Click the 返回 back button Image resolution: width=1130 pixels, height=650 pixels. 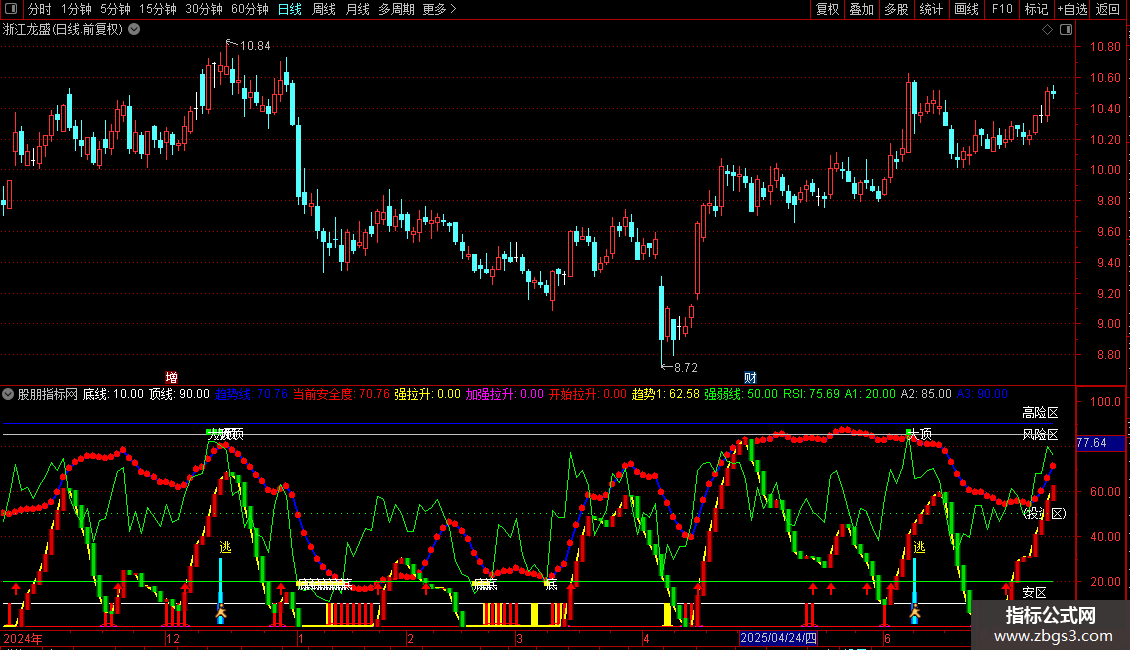click(1108, 9)
